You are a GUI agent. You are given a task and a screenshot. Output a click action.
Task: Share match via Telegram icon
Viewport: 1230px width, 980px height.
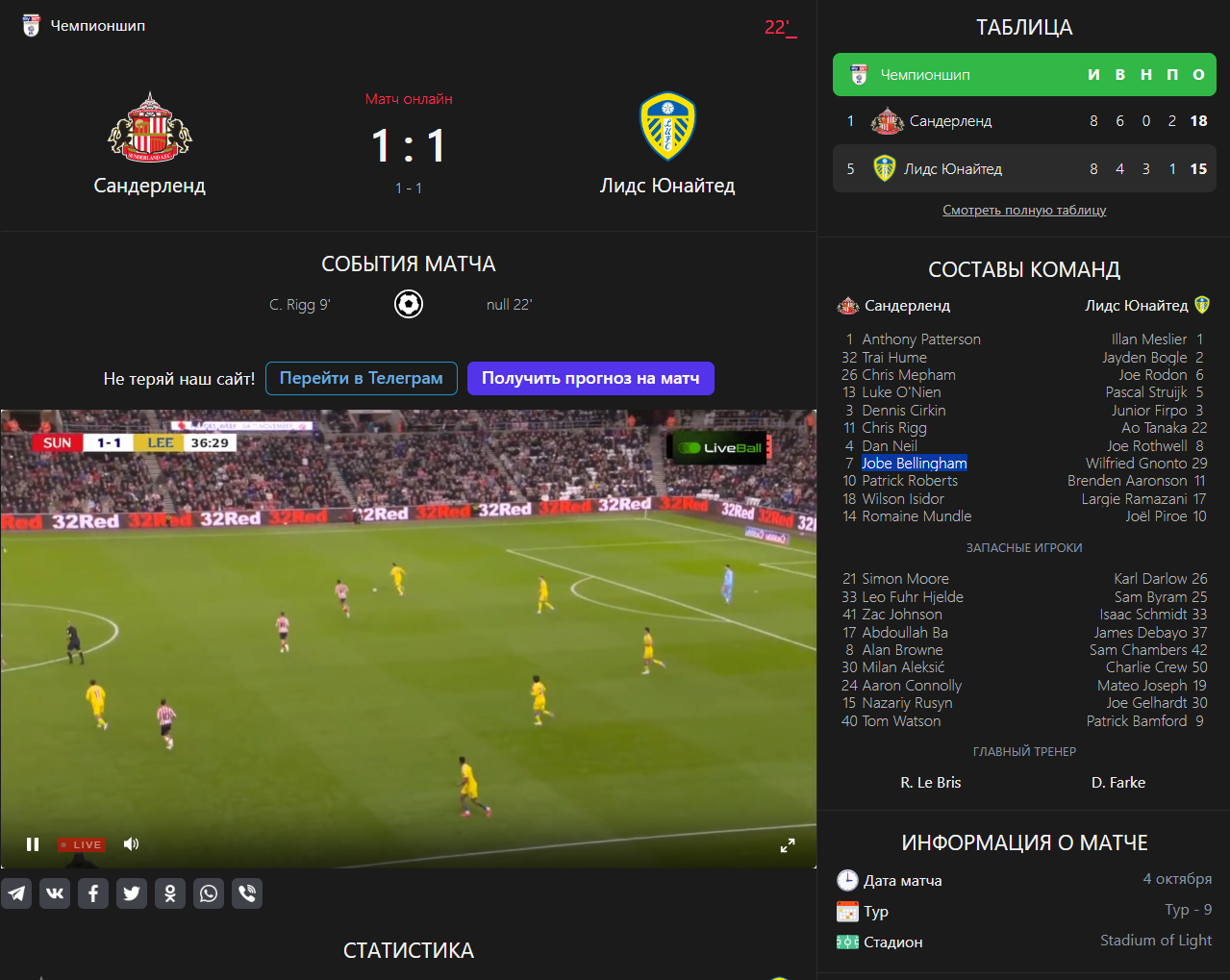click(x=16, y=893)
